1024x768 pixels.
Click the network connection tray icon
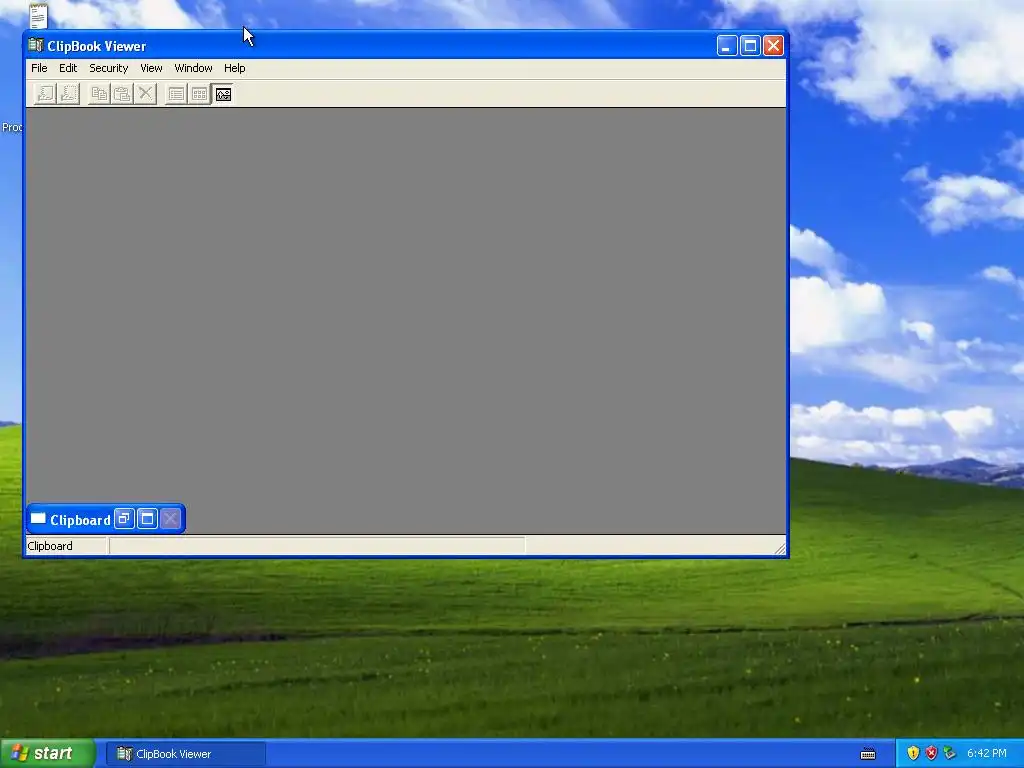pyautogui.click(x=950, y=754)
